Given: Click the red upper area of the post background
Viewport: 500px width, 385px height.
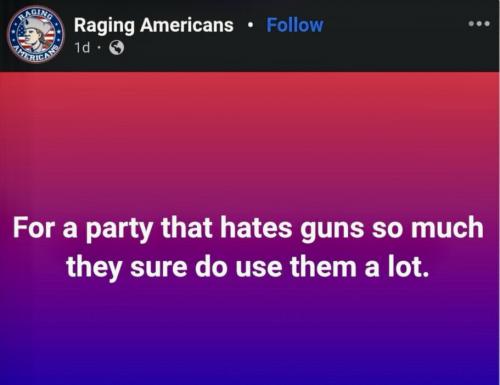Looking at the screenshot, I should (x=250, y=107).
